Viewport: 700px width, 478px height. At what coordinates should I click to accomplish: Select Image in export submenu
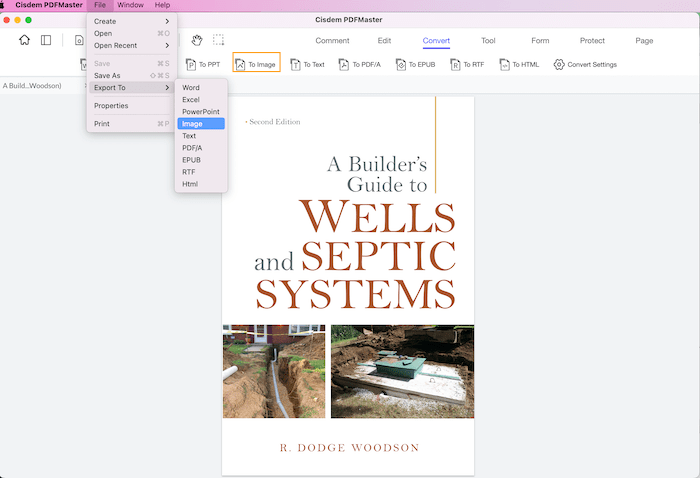(201, 124)
